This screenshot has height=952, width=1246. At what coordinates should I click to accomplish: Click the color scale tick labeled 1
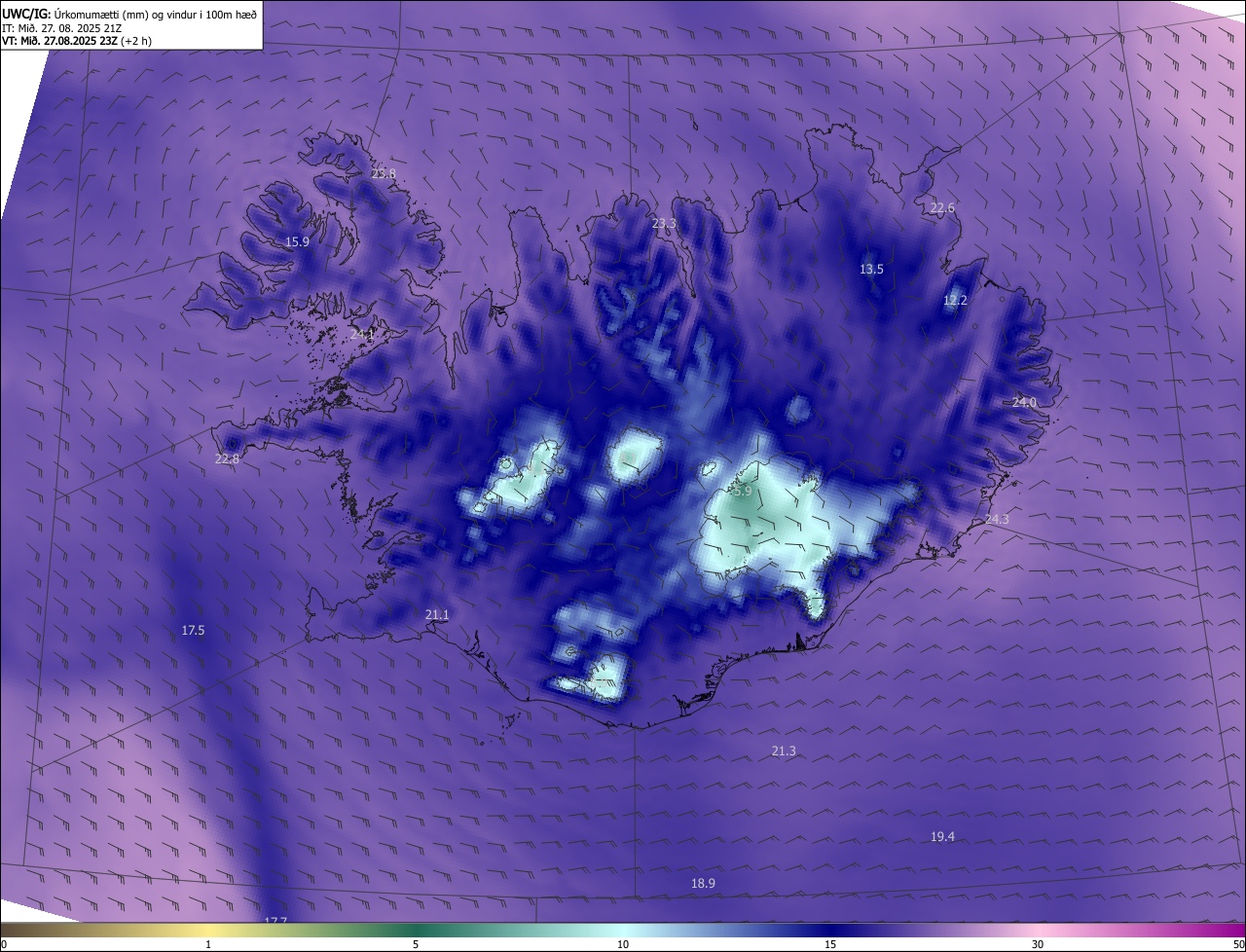click(x=208, y=945)
